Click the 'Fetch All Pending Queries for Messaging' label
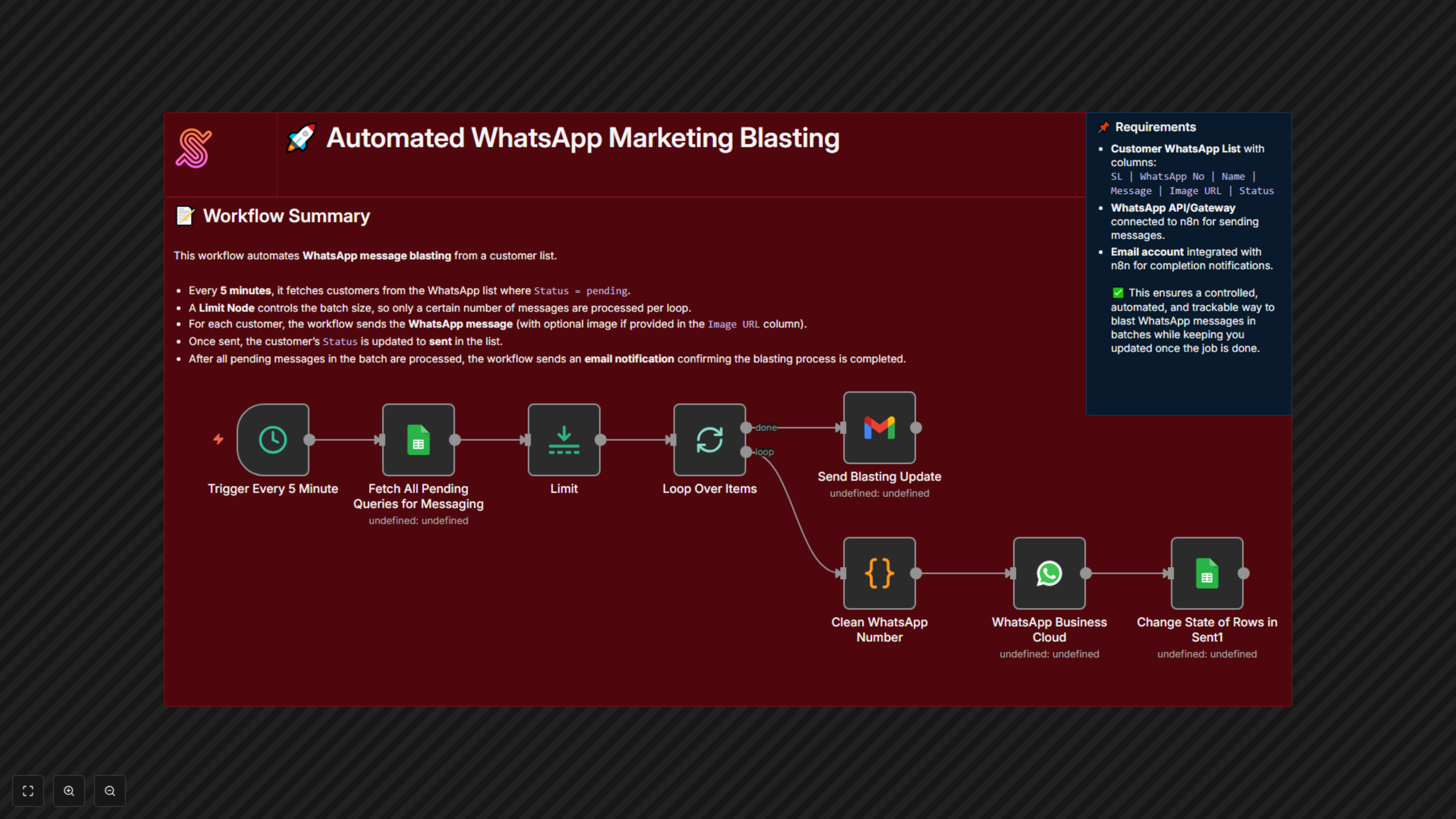This screenshot has width=1456, height=819. pos(418,496)
